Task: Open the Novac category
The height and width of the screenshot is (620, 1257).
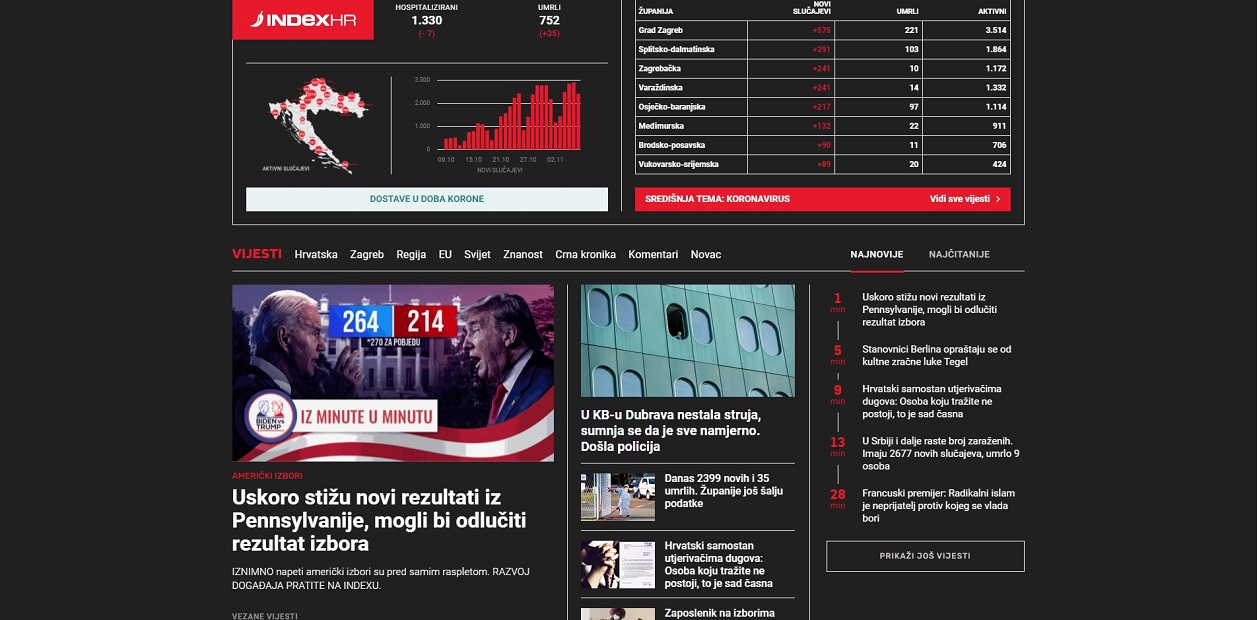Action: coord(705,255)
